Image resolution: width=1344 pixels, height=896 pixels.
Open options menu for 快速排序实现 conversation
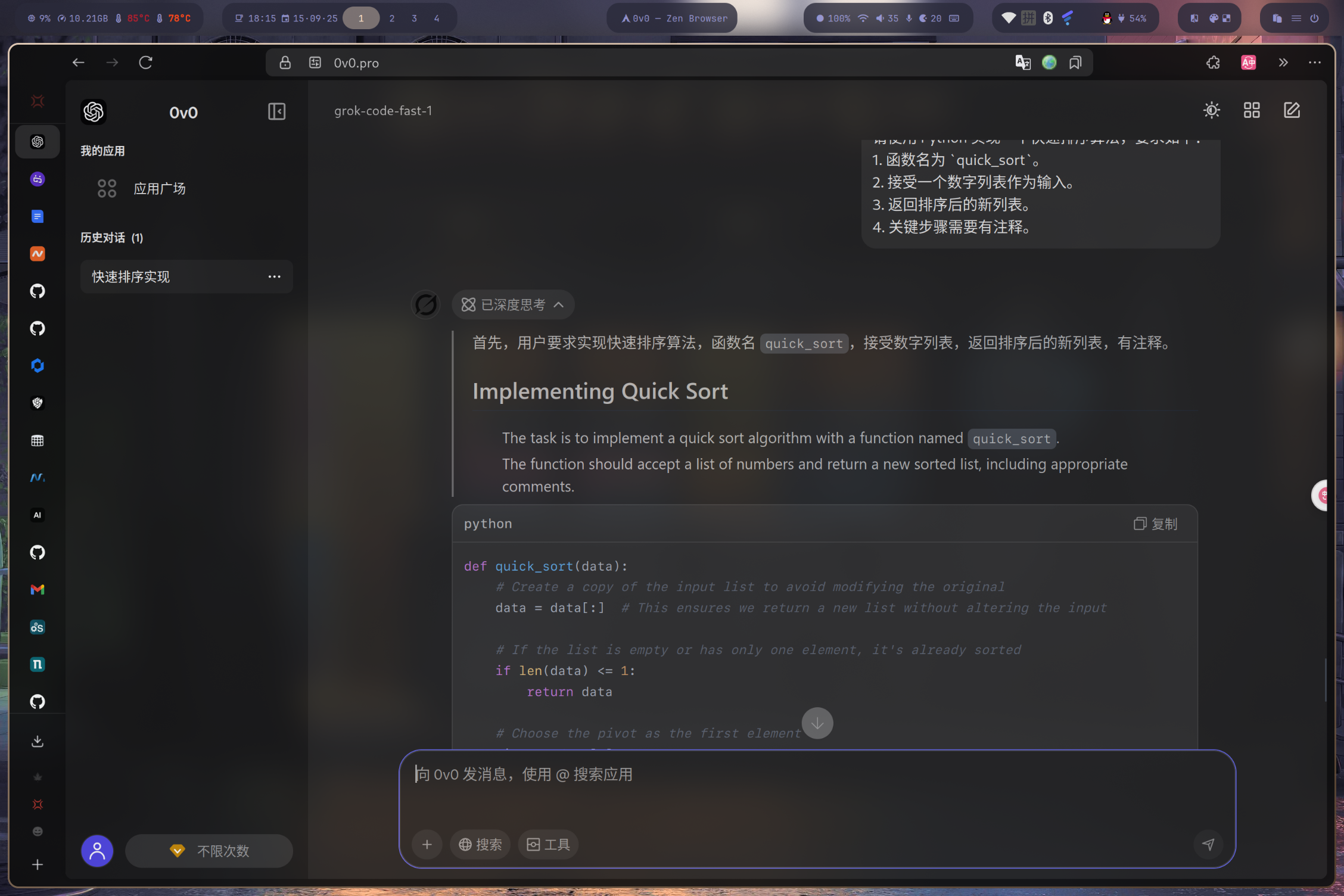coord(274,276)
